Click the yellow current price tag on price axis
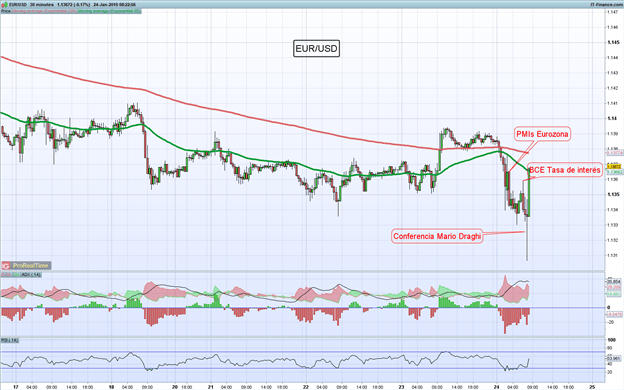The image size is (624, 390). click(614, 167)
